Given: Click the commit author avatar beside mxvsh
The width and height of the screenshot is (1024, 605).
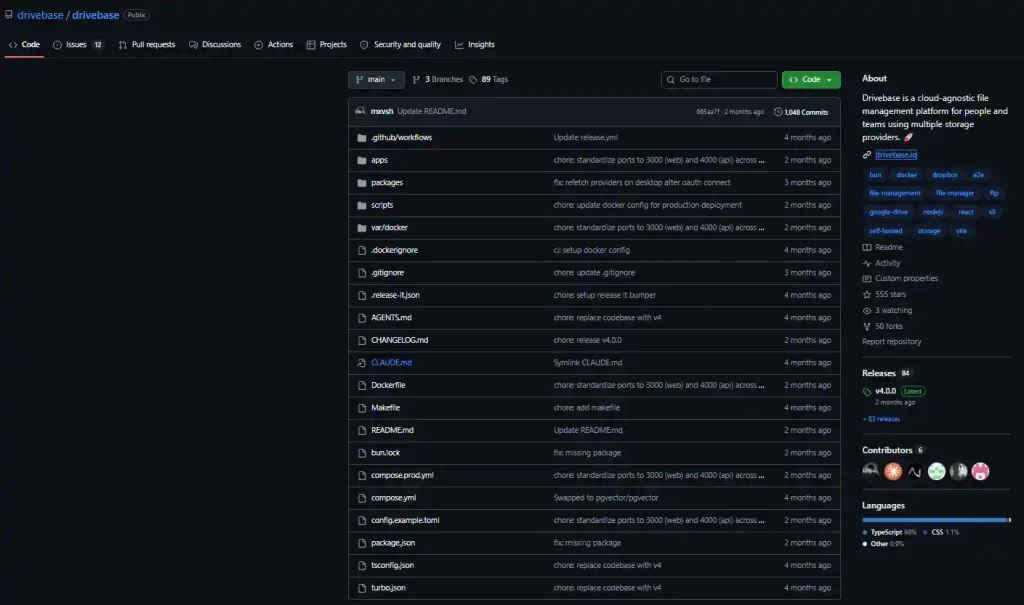Looking at the screenshot, I should tap(360, 111).
